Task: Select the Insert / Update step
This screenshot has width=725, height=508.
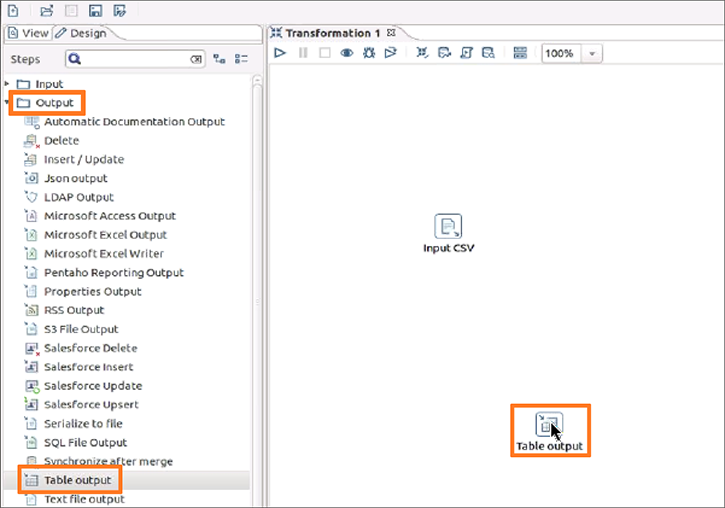Action: pyautogui.click(x=74, y=159)
